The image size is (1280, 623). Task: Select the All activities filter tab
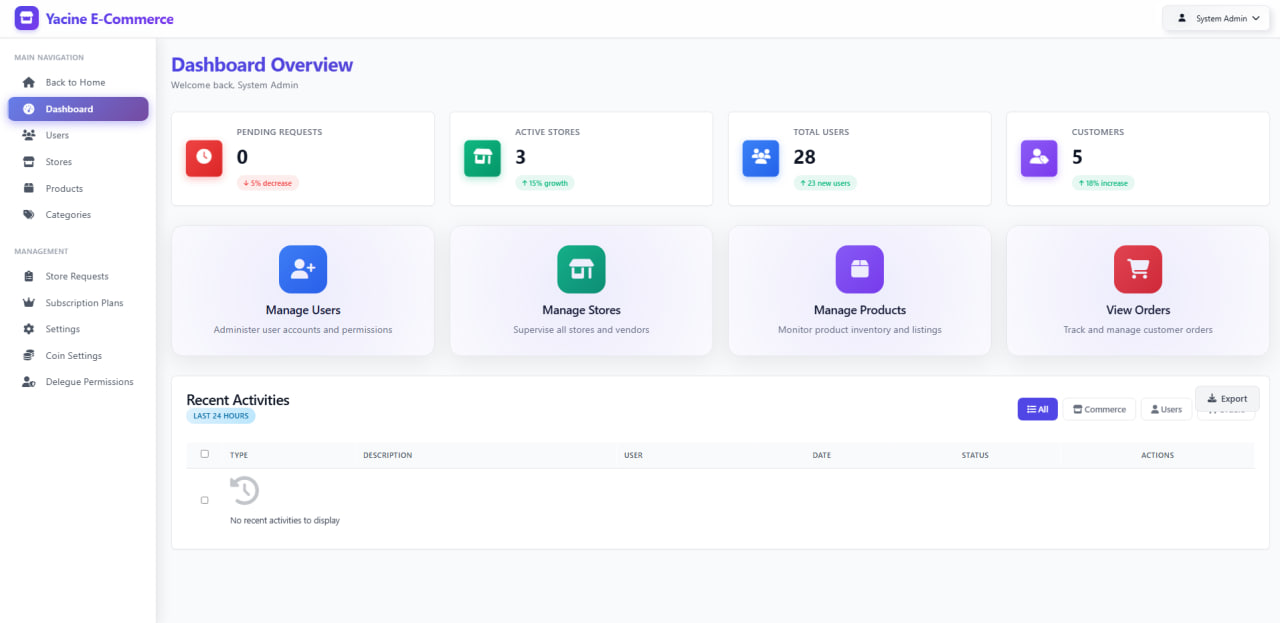click(1037, 409)
